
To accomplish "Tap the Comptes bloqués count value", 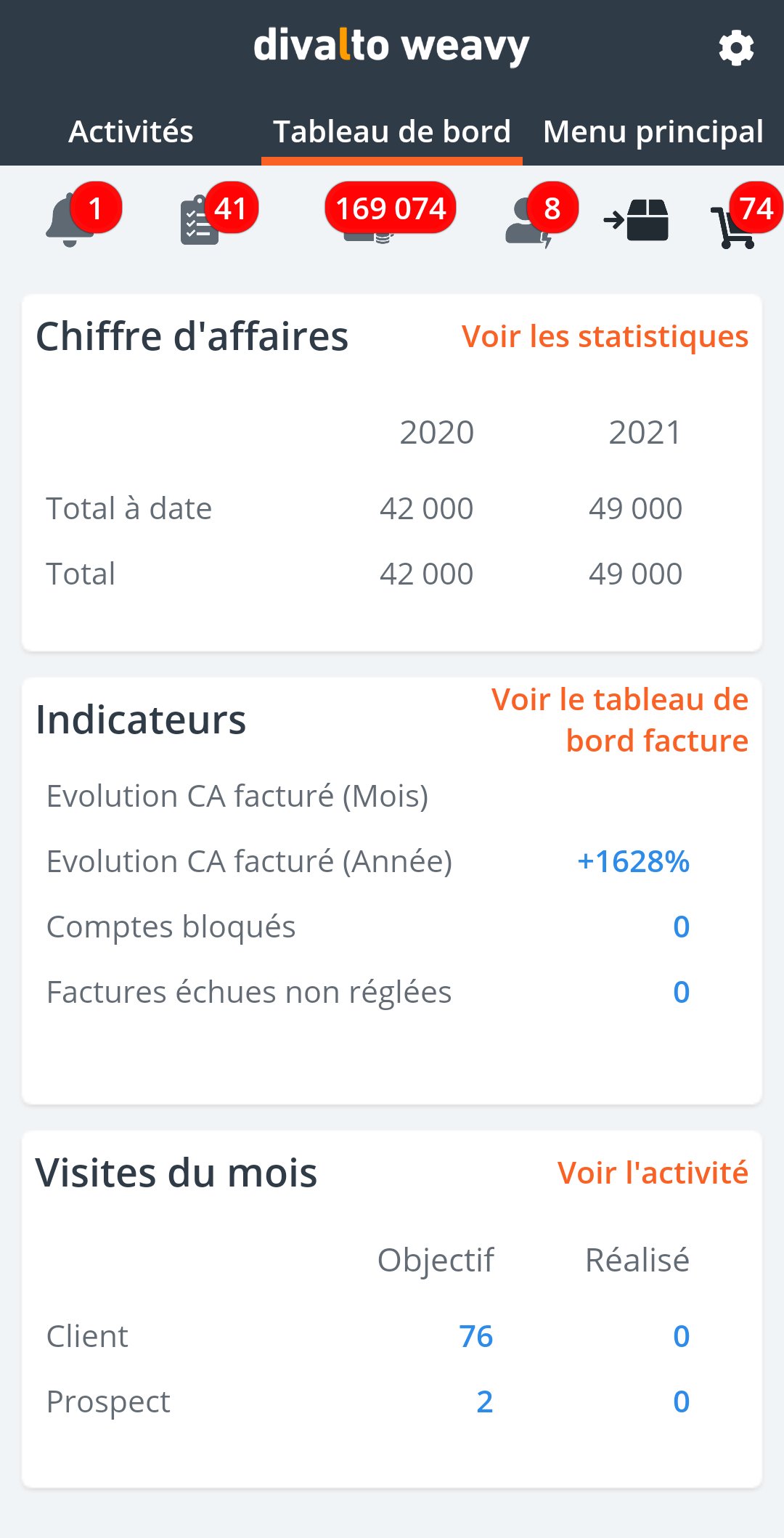I will tap(681, 927).
